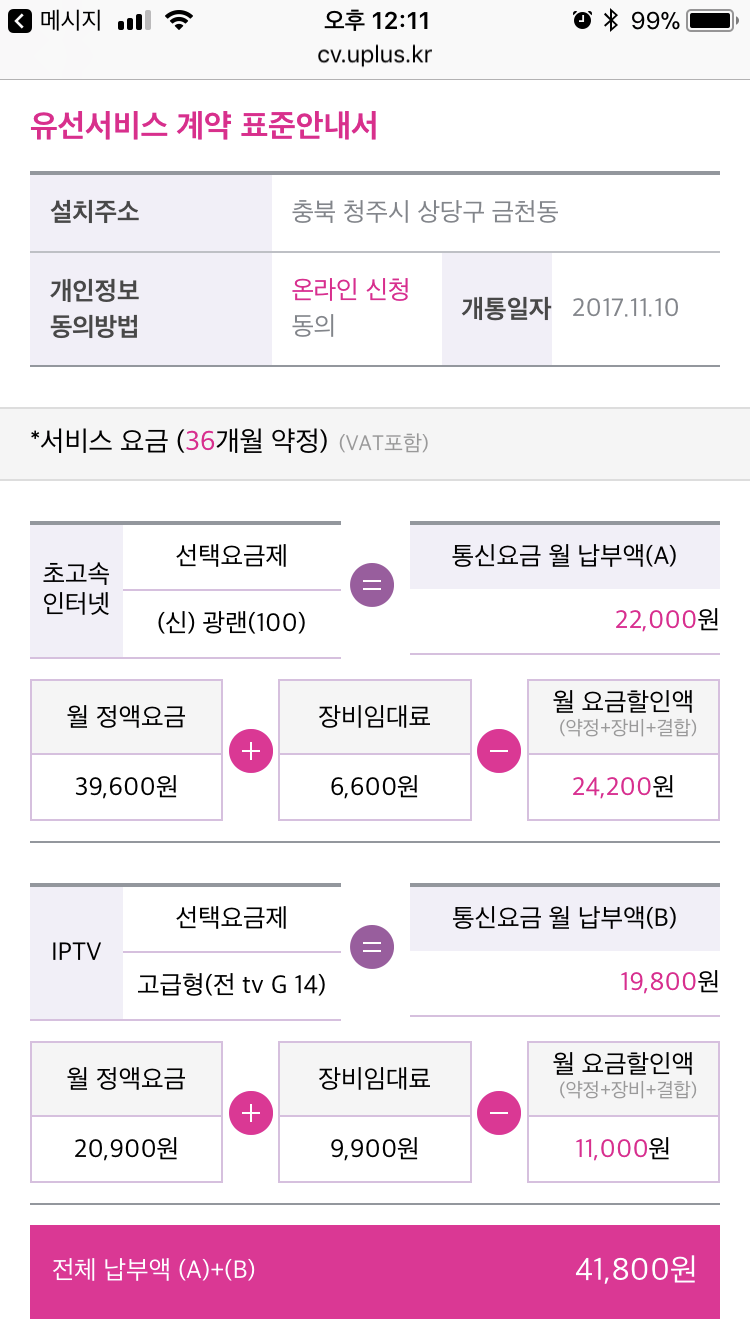Tap the minus icon beside 24,200원

point(499,752)
